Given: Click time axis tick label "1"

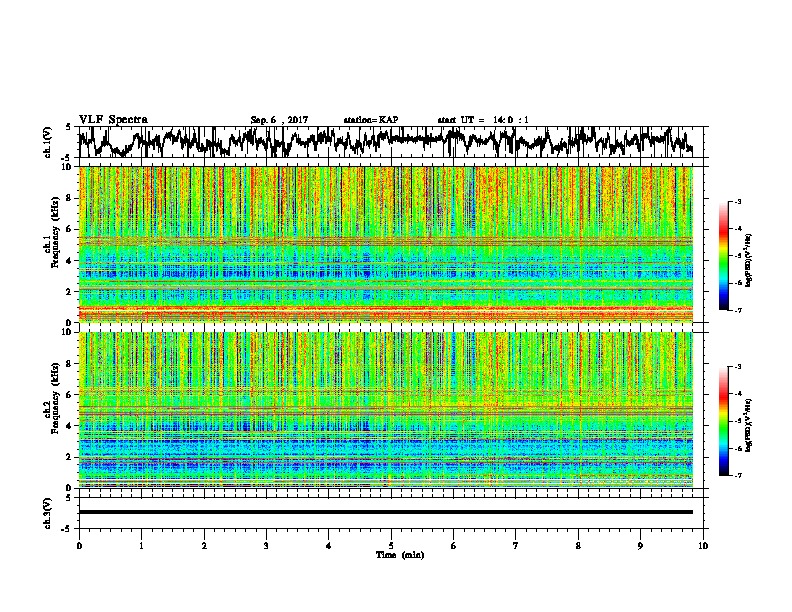Looking at the screenshot, I should click(x=141, y=546).
